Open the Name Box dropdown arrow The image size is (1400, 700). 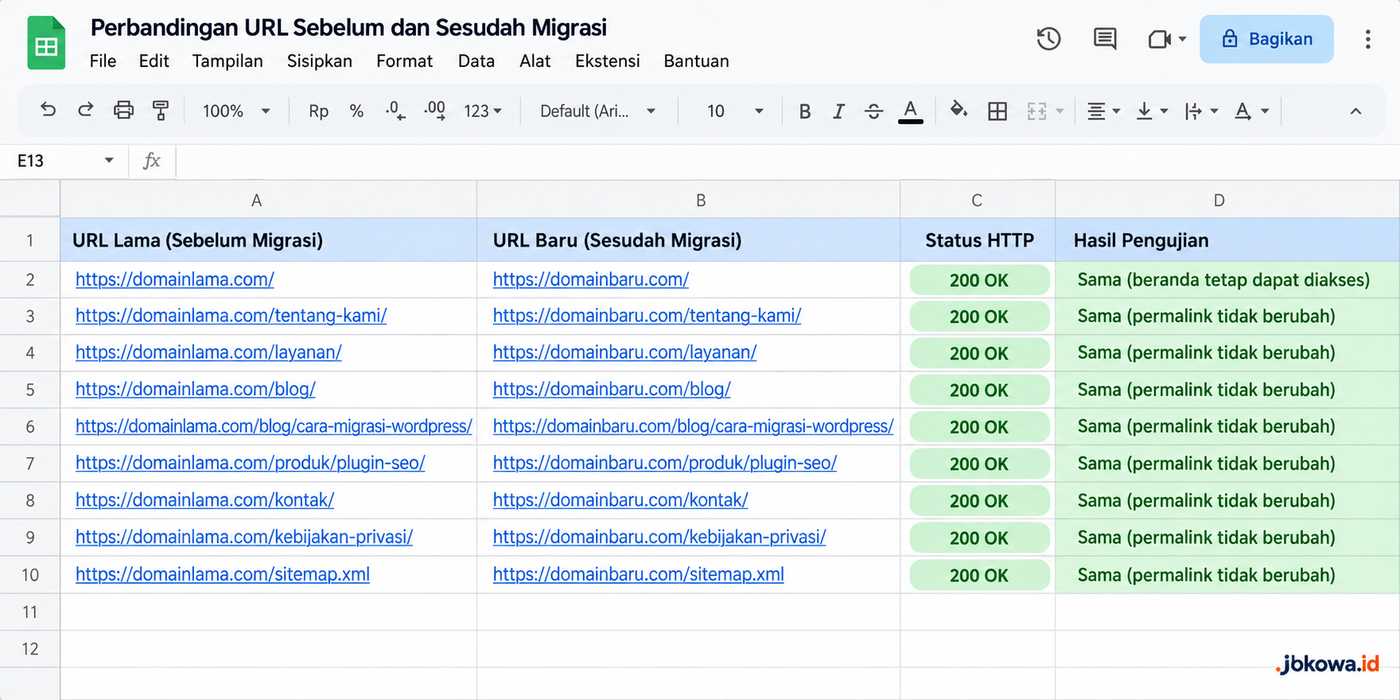(109, 161)
